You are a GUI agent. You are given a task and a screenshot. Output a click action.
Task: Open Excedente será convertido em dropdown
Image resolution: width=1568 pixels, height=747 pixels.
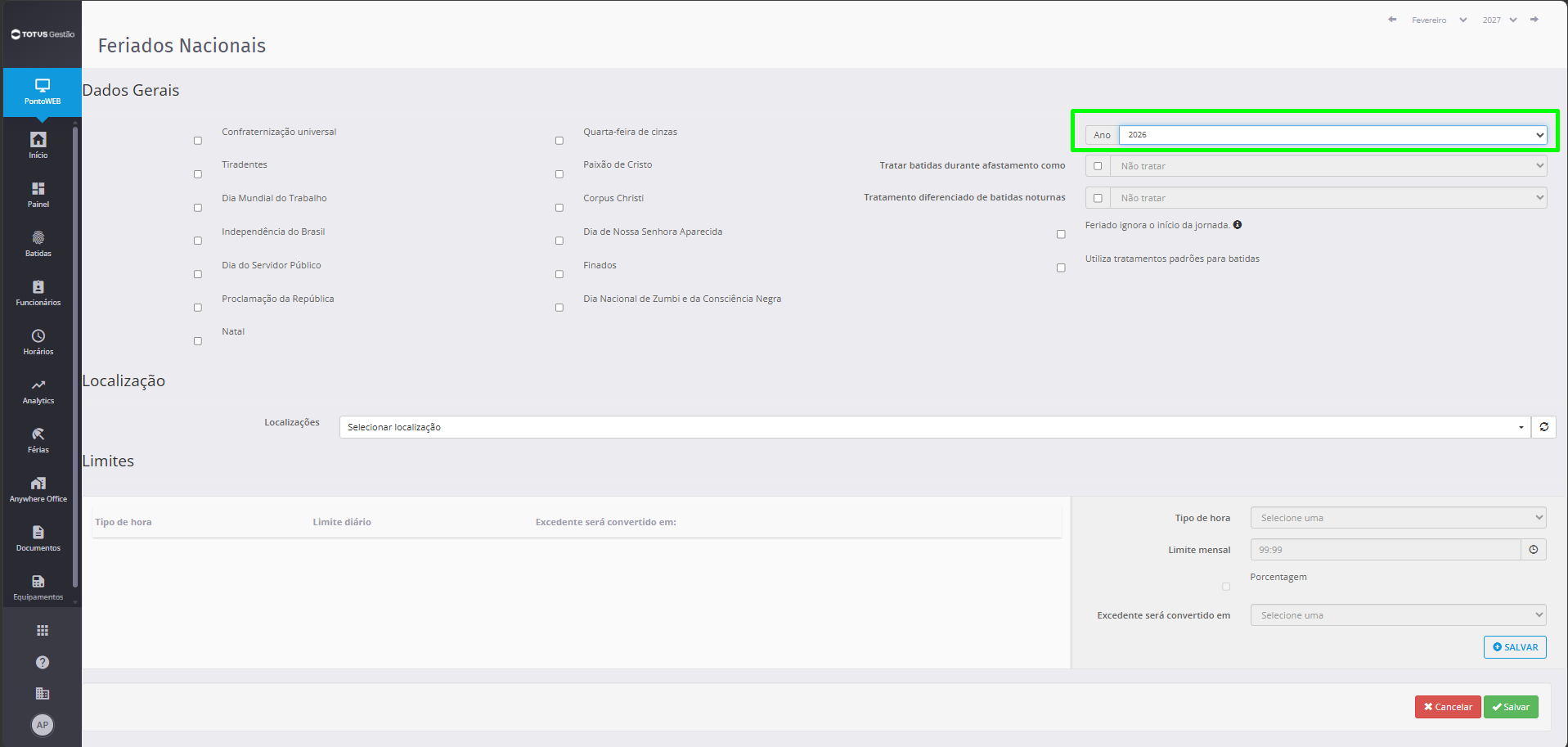pos(1398,615)
